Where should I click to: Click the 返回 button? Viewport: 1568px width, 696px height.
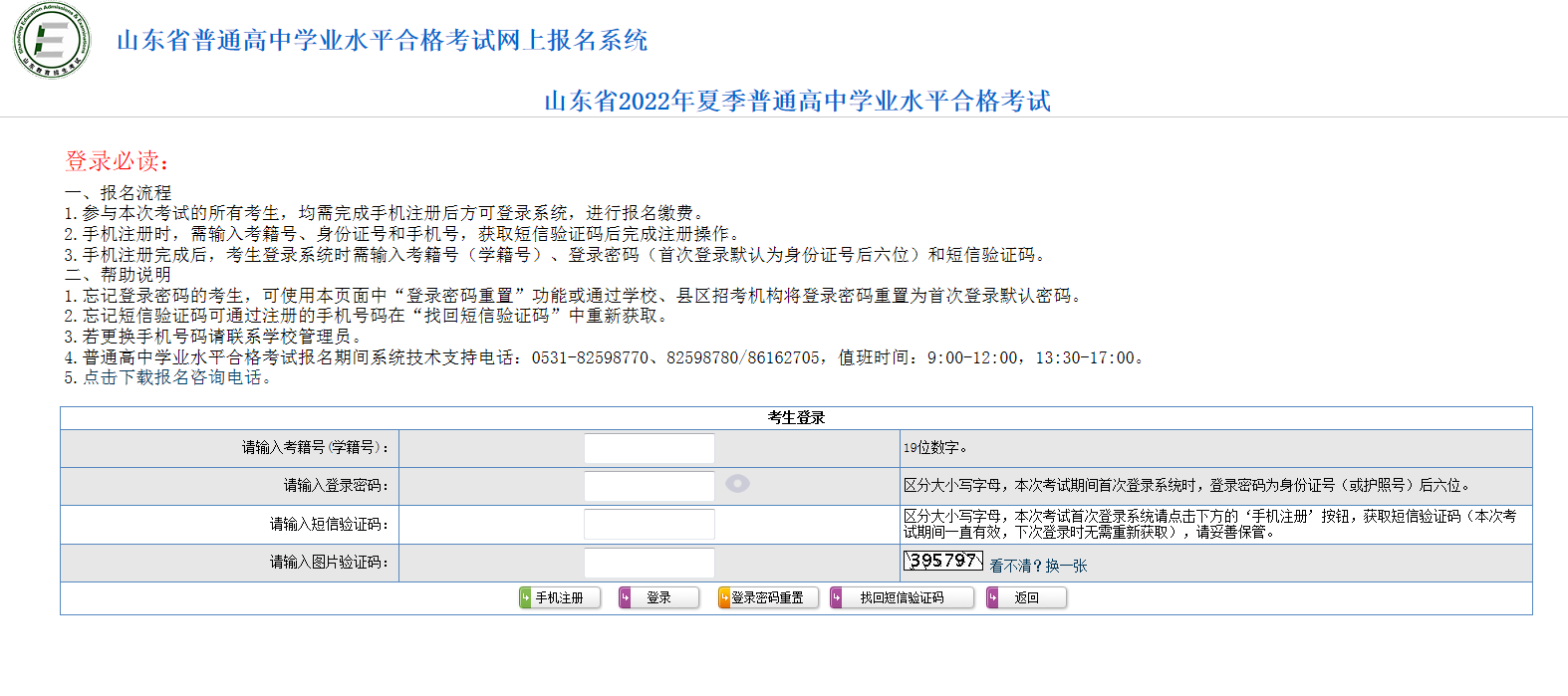click(1026, 597)
